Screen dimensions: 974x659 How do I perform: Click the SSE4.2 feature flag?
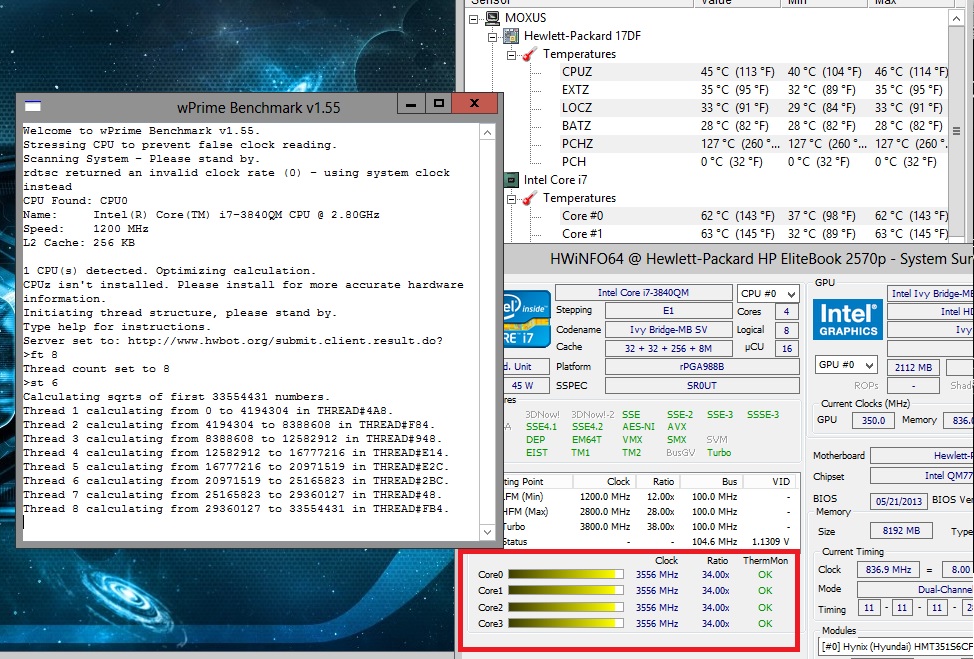point(587,427)
